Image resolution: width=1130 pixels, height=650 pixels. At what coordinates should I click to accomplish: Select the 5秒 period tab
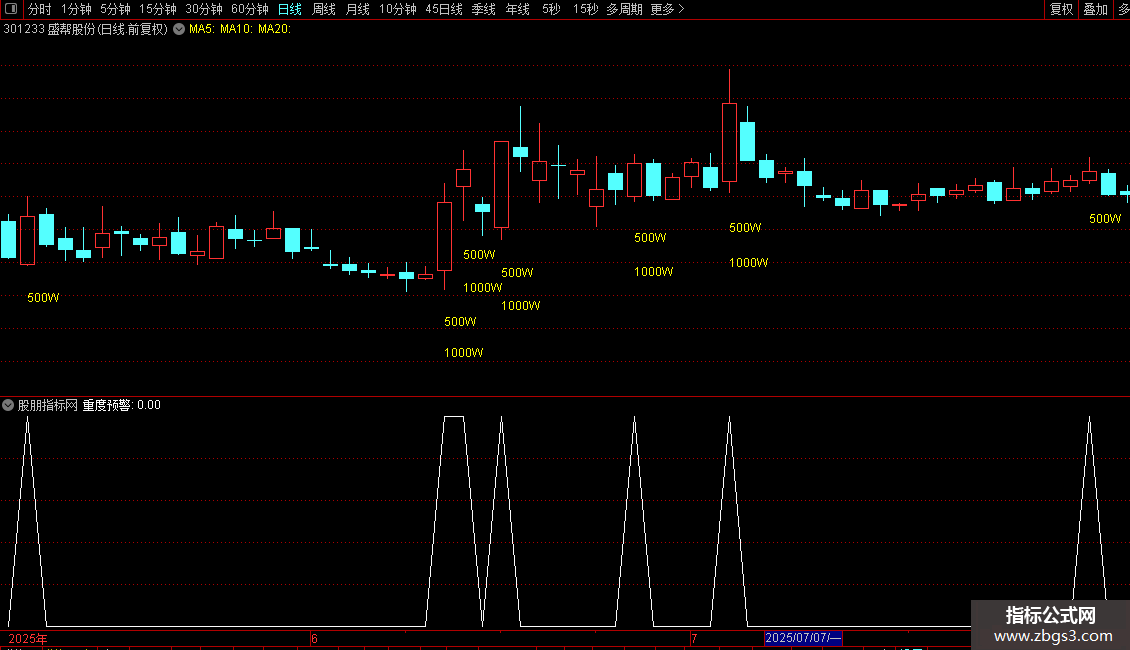coord(551,9)
